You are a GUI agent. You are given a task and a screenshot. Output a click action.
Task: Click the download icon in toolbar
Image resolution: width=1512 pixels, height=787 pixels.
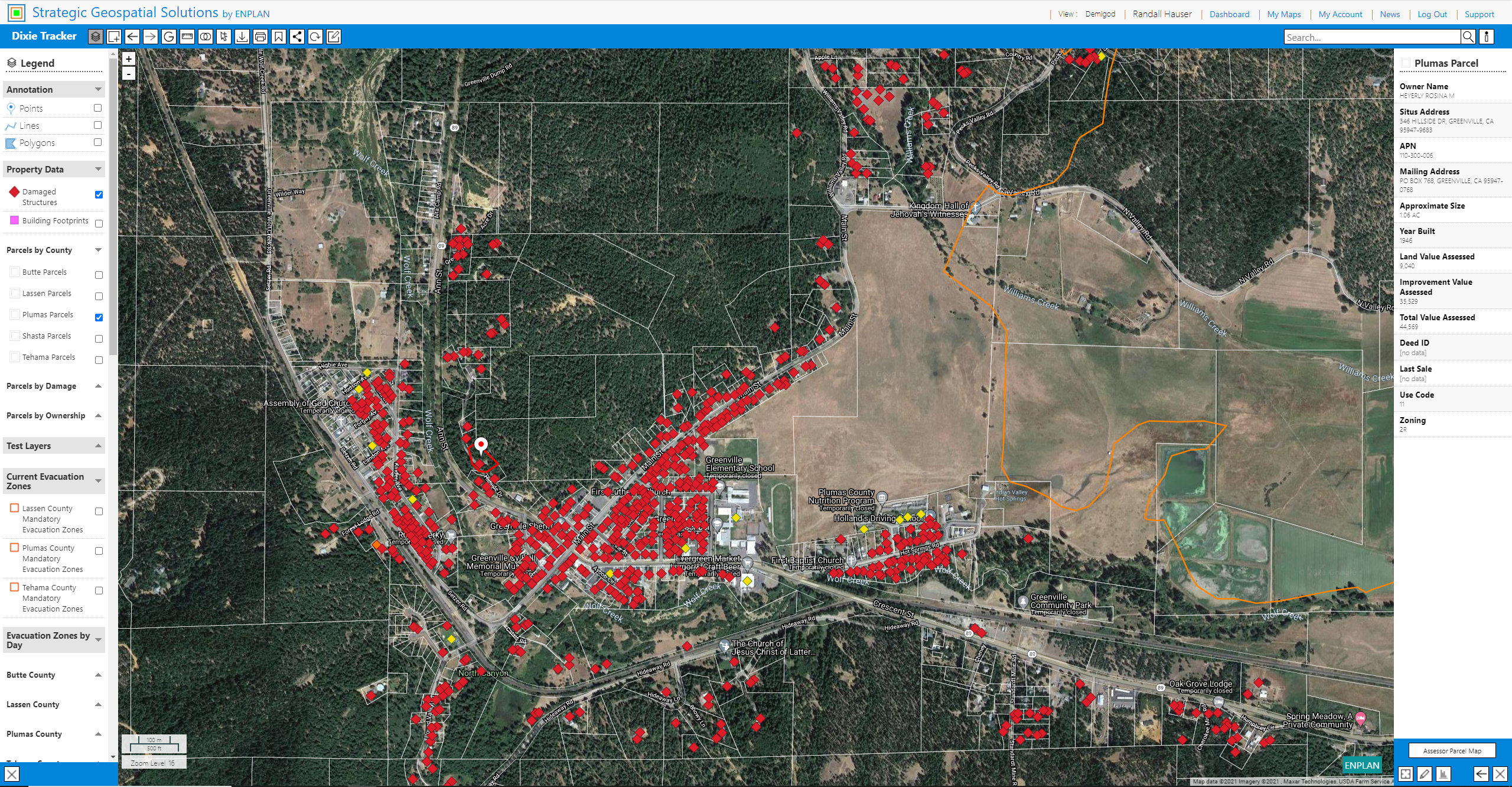coord(242,37)
